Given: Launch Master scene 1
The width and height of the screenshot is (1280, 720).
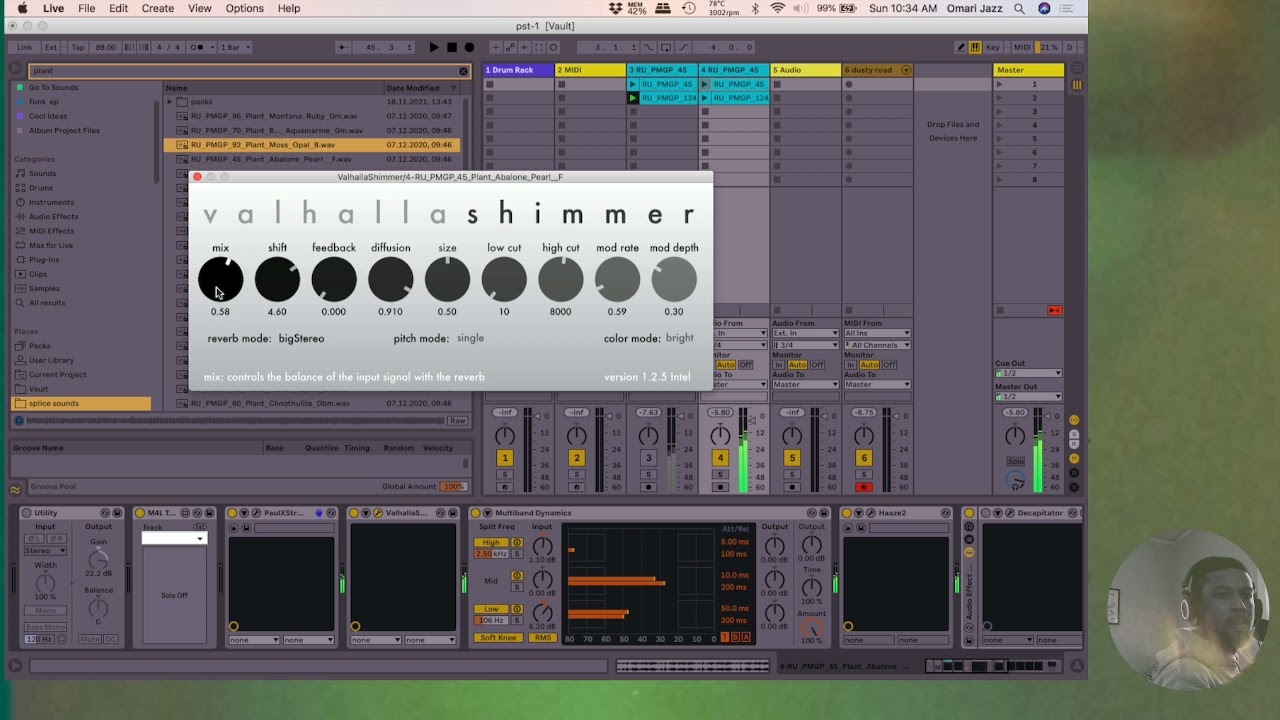Looking at the screenshot, I should click(x=1000, y=85).
